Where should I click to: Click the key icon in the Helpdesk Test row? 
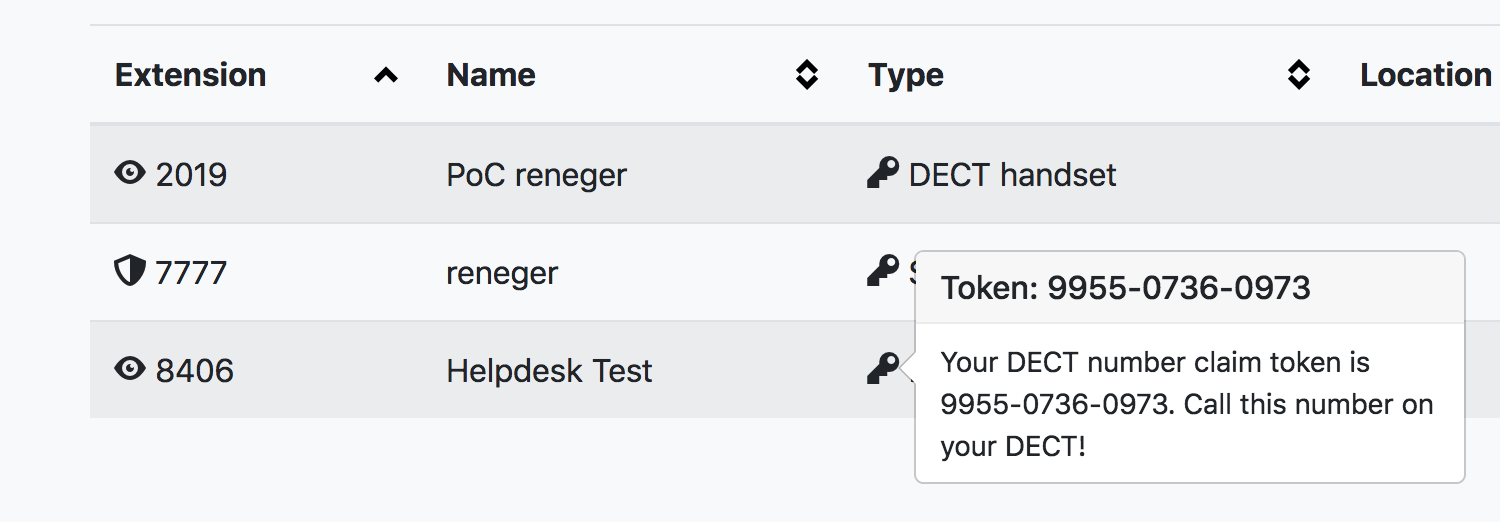[883, 369]
